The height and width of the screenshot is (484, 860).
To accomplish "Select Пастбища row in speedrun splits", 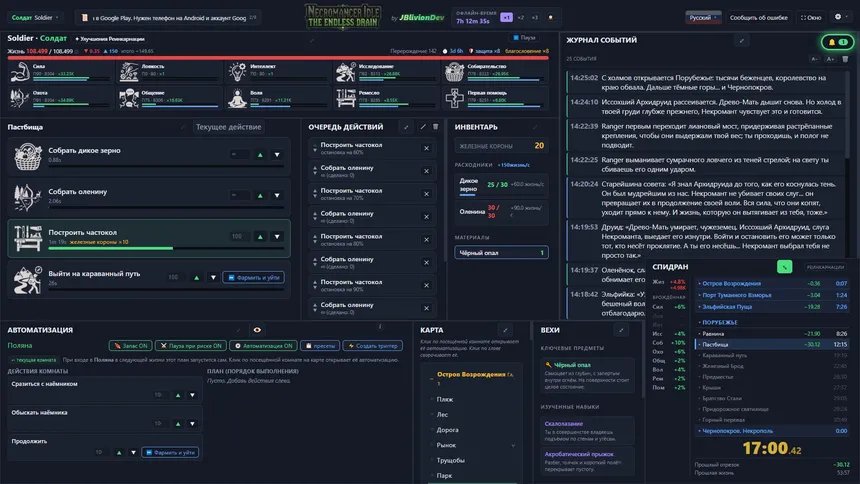I will tap(772, 345).
